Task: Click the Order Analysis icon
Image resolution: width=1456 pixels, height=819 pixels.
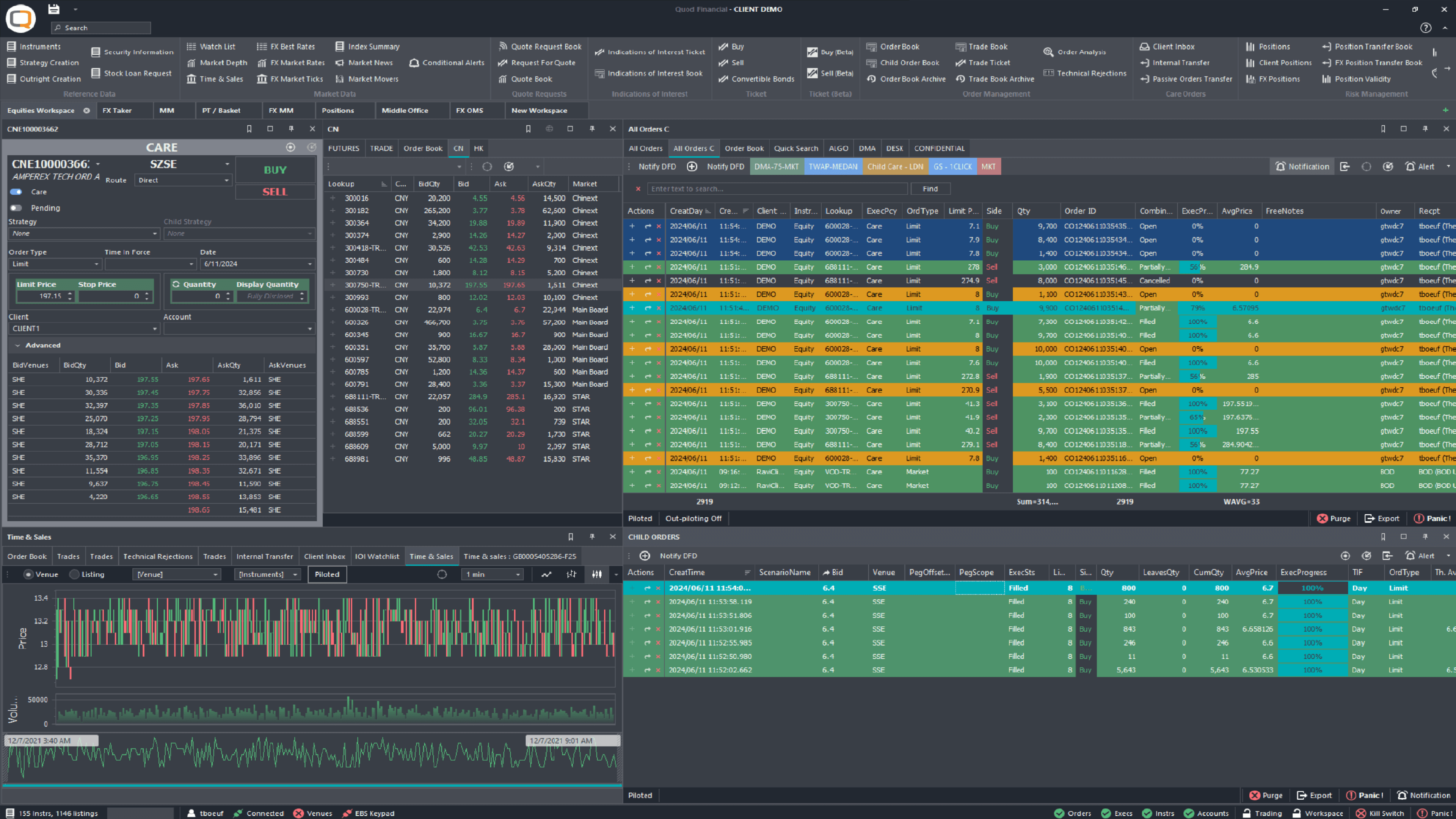Action: [1048, 52]
